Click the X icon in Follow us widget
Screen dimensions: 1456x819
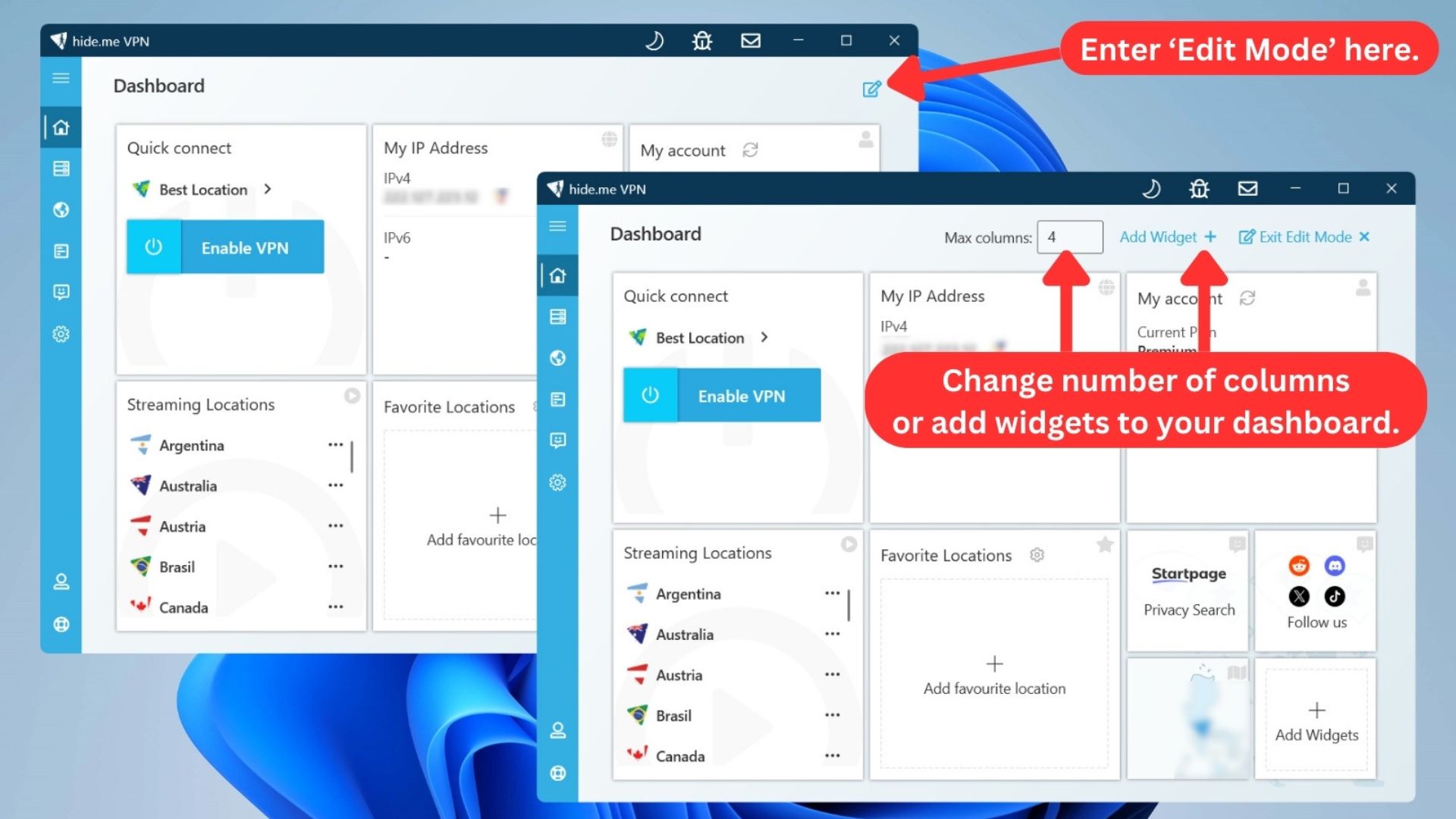pyautogui.click(x=1299, y=597)
